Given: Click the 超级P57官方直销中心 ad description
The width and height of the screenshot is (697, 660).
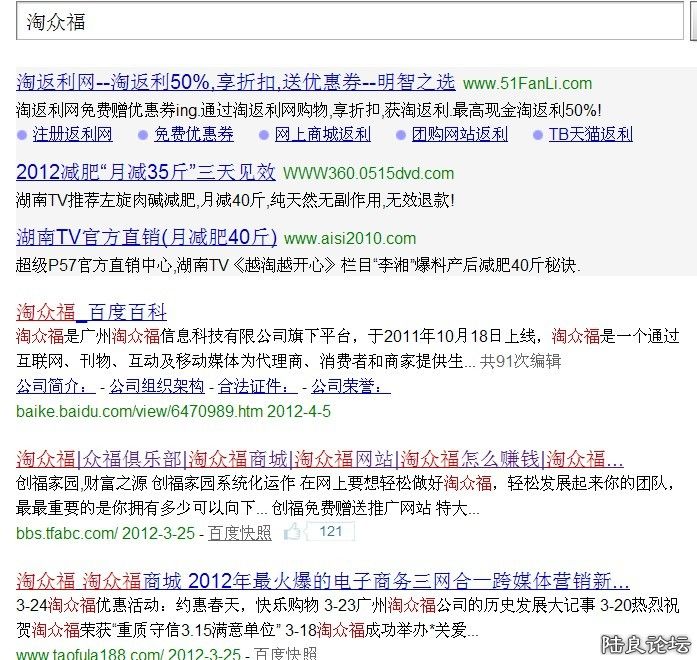Looking at the screenshot, I should click(x=298, y=265).
